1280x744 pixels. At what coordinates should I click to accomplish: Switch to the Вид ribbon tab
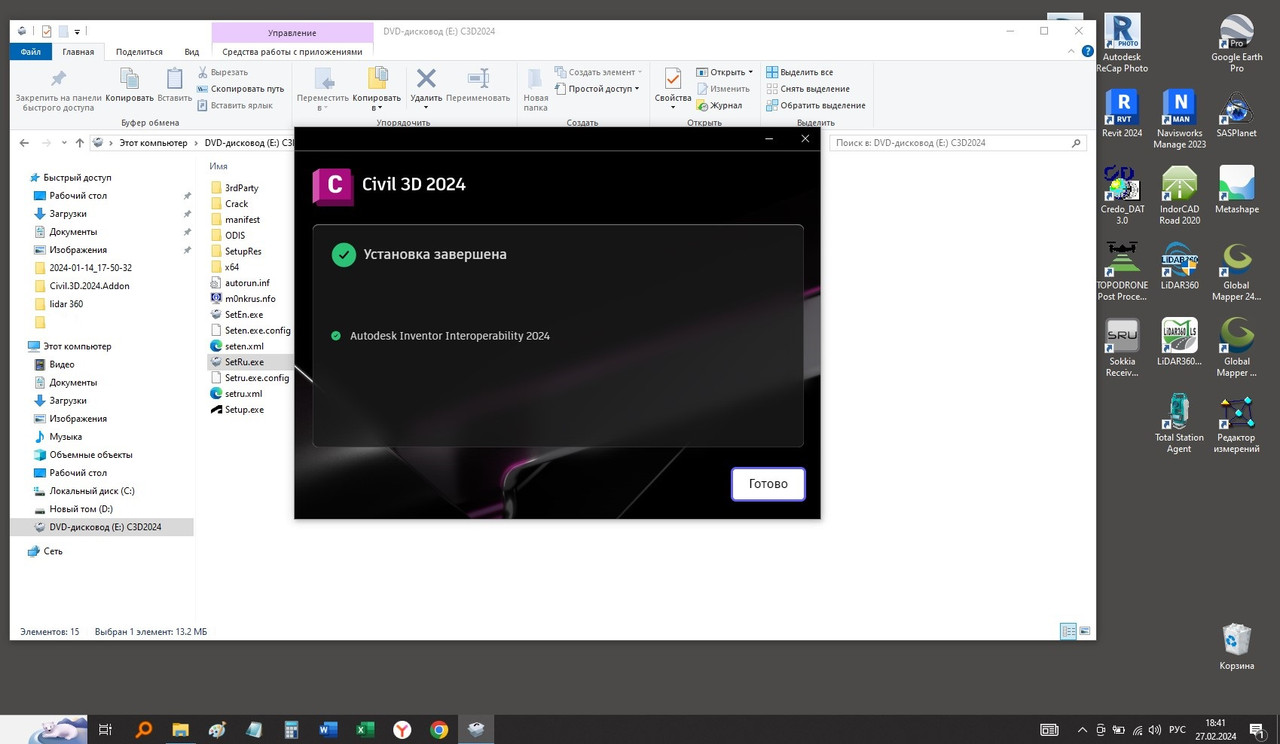pyautogui.click(x=194, y=51)
